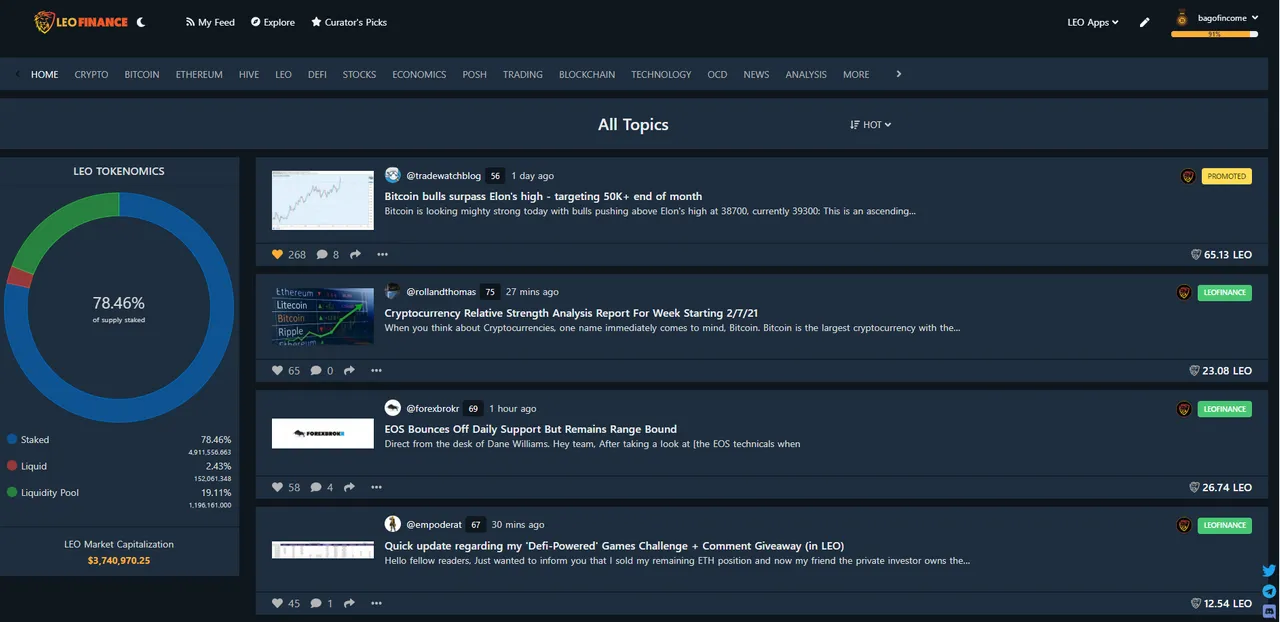
Task: Select the BITCOIN topic tab
Action: (142, 74)
